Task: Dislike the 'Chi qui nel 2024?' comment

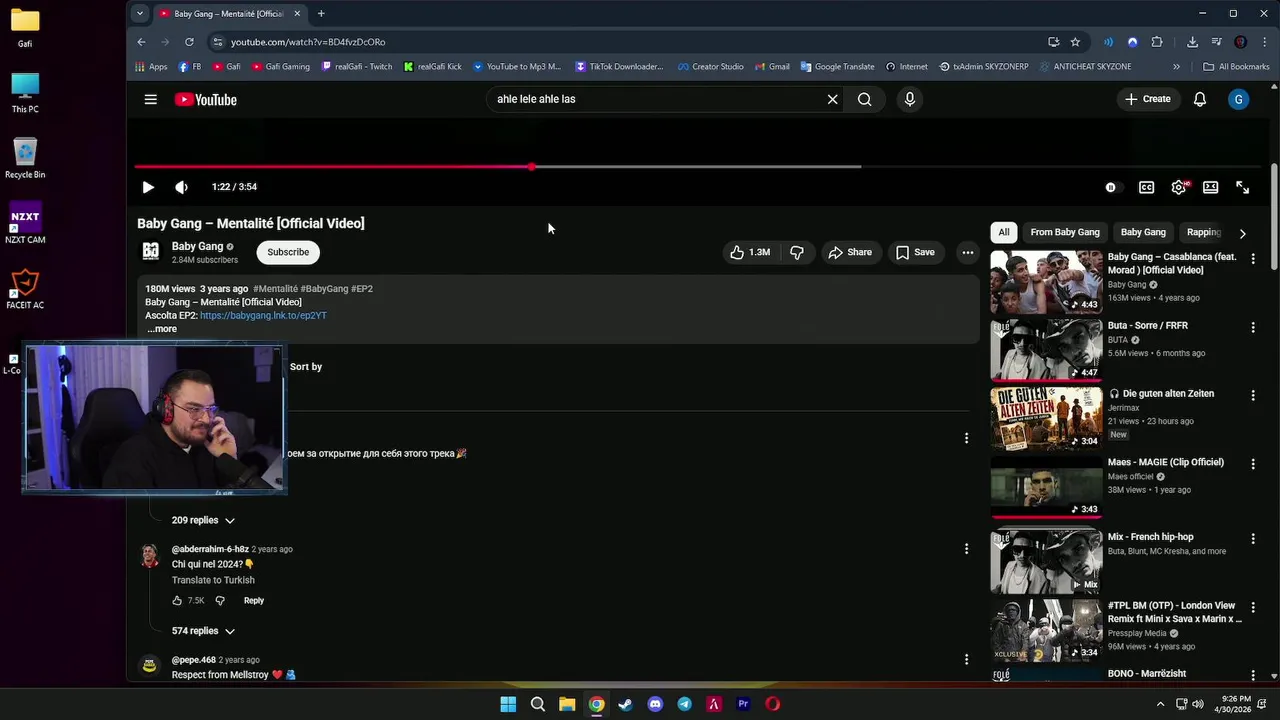Action: tap(220, 600)
